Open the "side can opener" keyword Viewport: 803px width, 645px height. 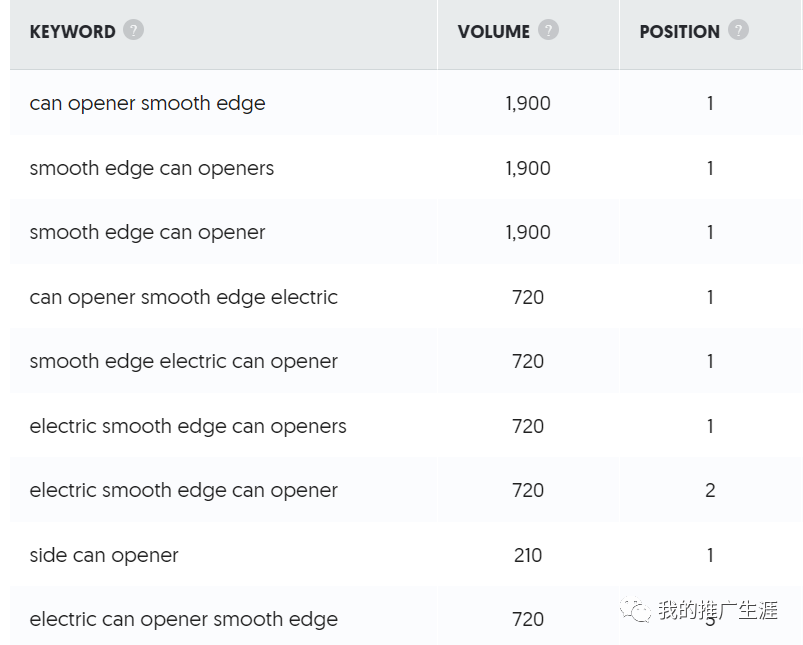[x=104, y=555]
